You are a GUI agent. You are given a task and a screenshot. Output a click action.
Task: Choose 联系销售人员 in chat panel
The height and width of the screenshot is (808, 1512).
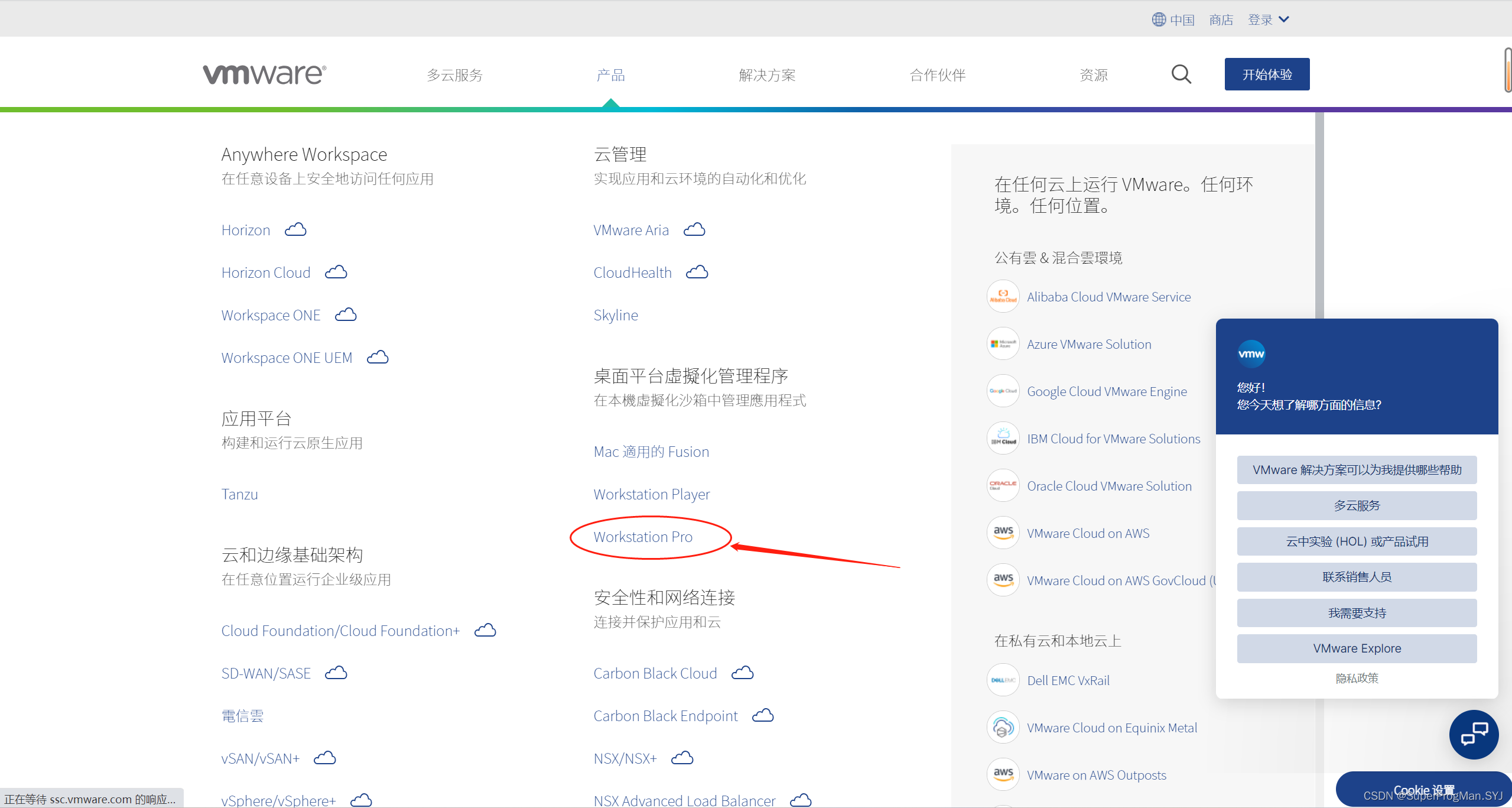coord(1357,577)
